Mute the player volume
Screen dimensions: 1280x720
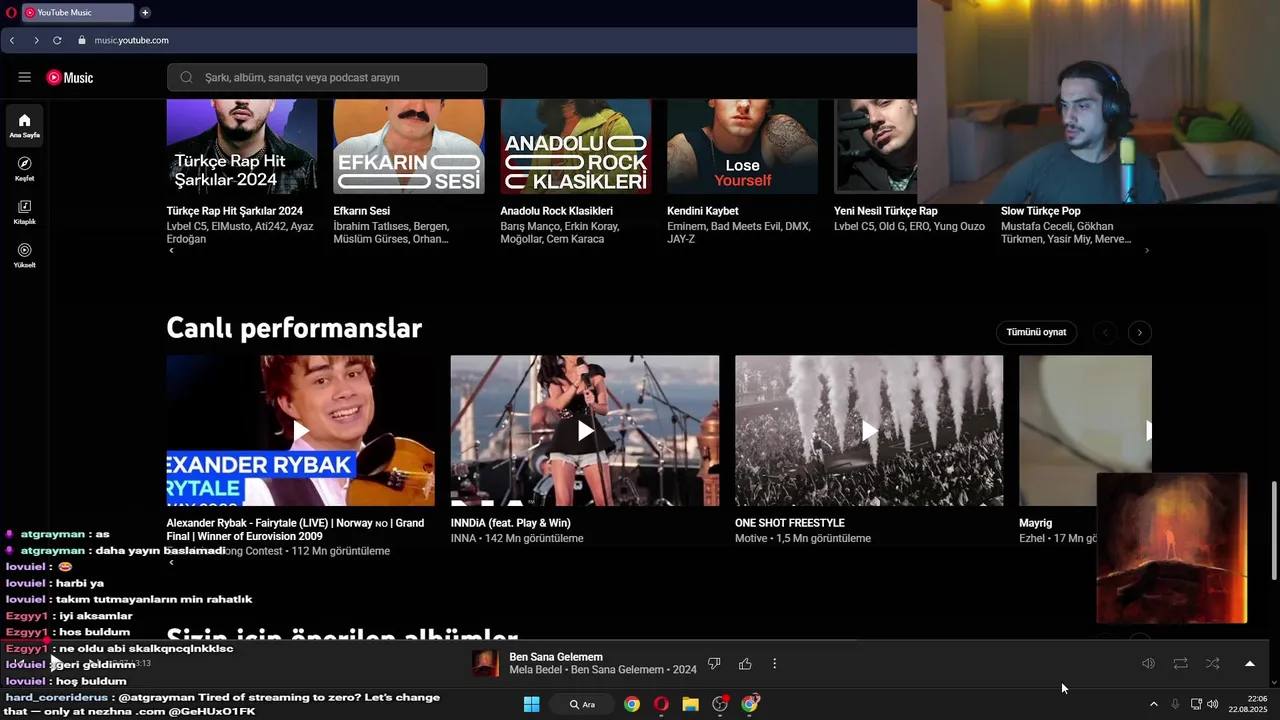point(1148,663)
